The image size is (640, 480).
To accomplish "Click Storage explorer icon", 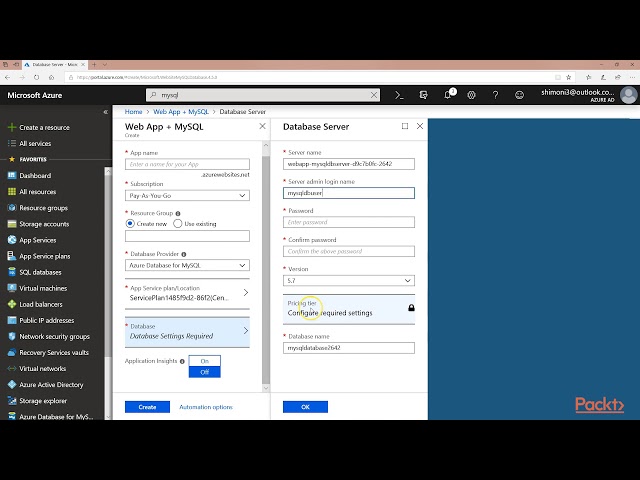I will 12,400.
